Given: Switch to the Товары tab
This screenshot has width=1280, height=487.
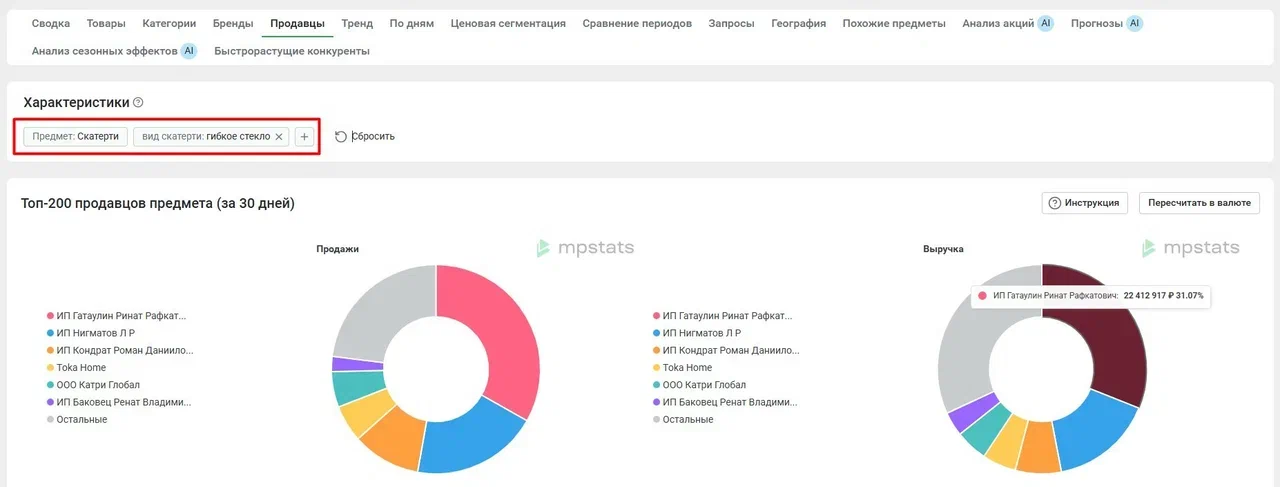Looking at the screenshot, I should (x=106, y=23).
